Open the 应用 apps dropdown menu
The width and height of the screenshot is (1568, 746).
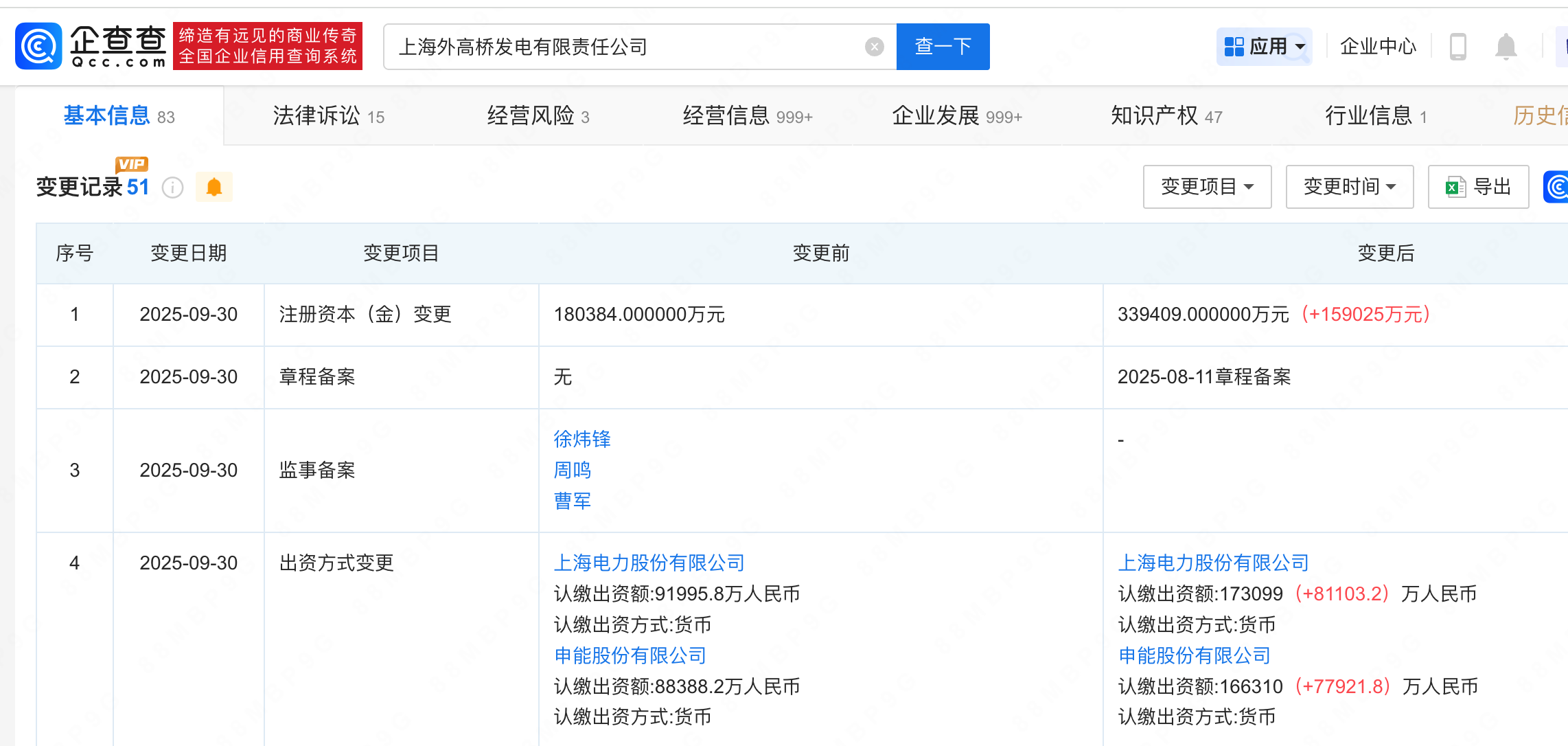pos(1264,47)
